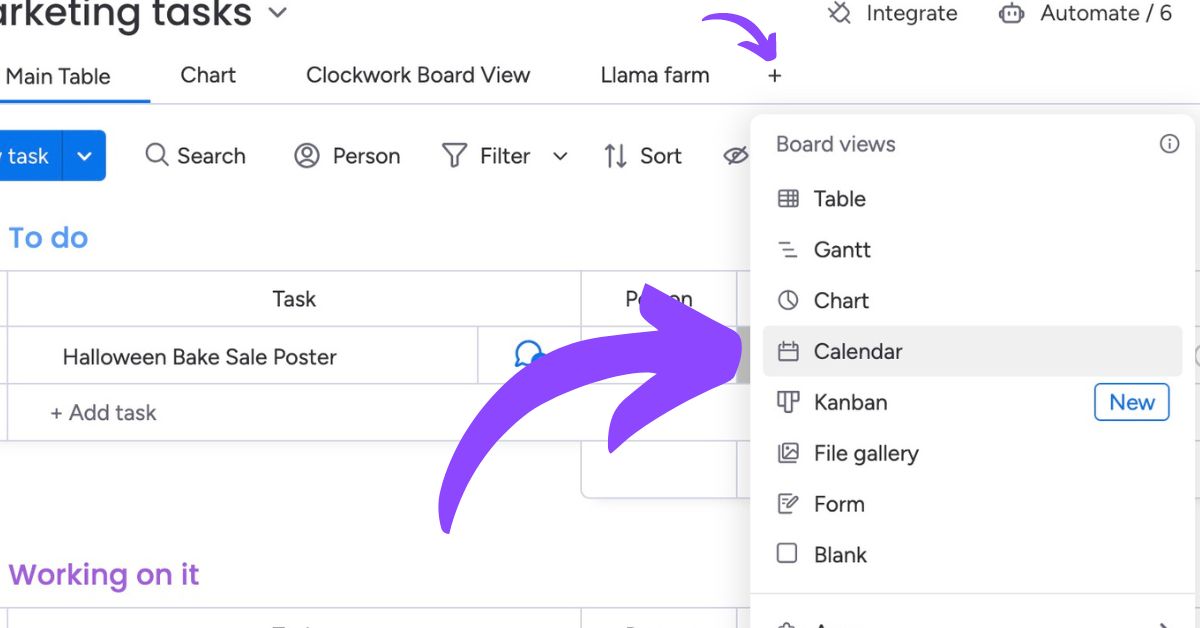
Task: Open the Sort options
Action: (643, 155)
